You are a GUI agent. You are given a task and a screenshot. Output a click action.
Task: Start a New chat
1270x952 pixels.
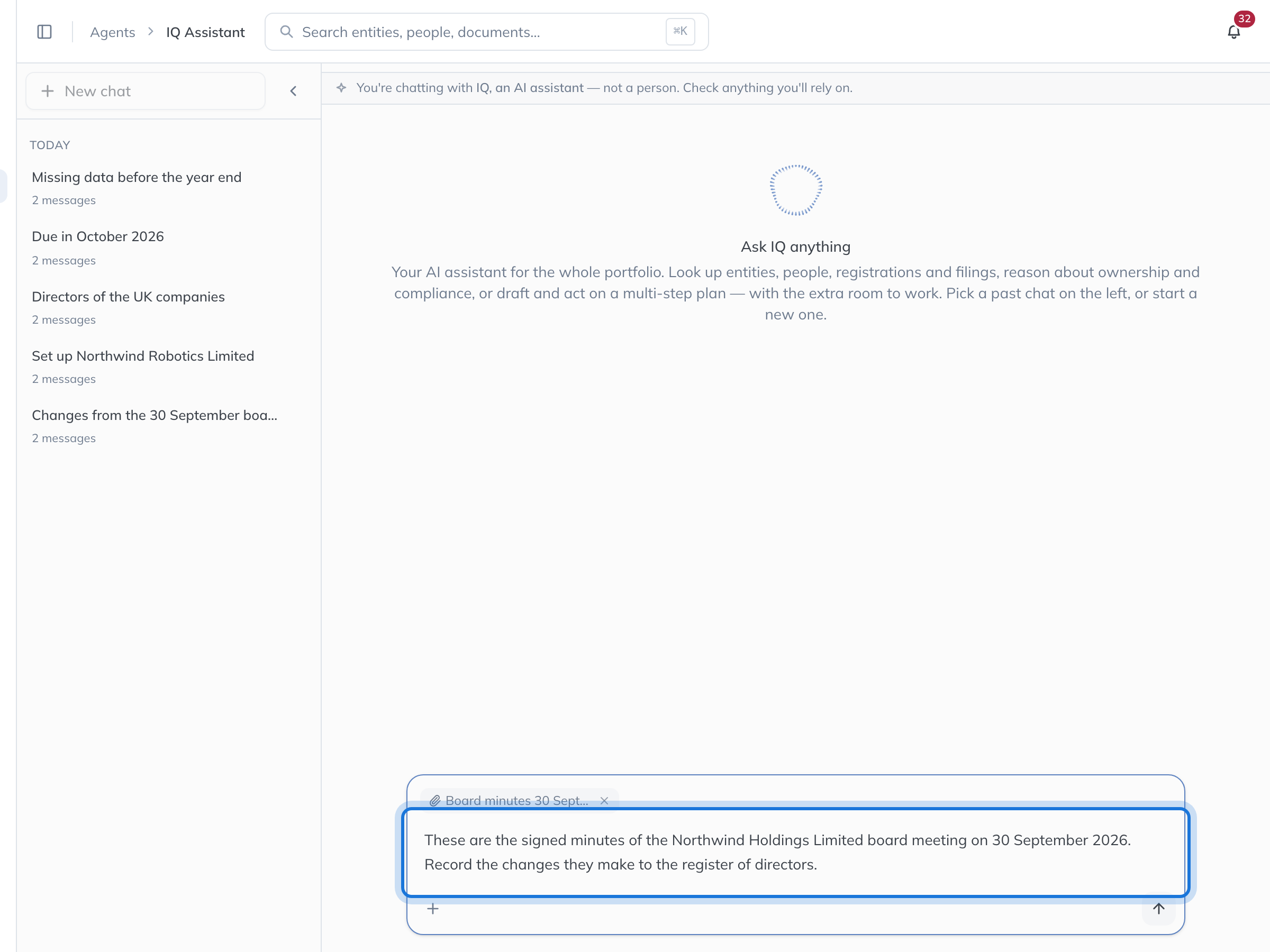tap(146, 91)
